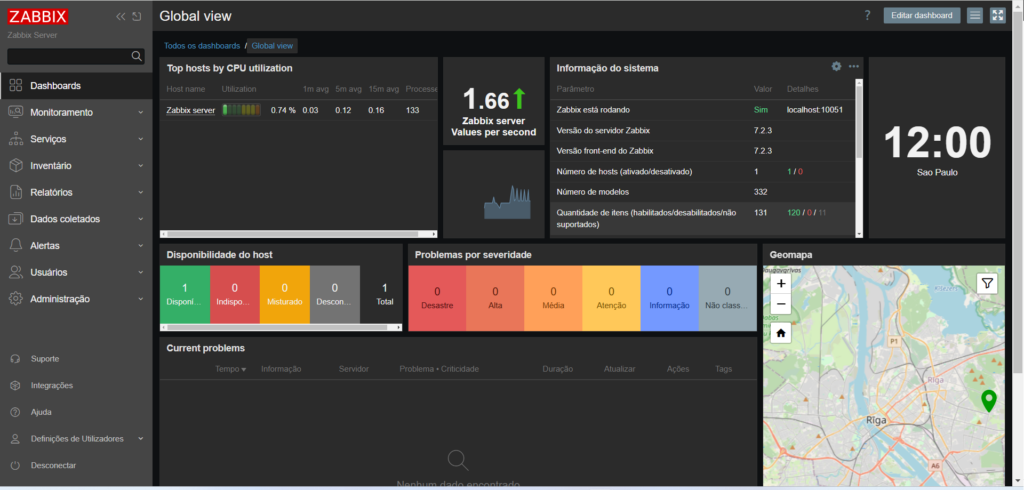This screenshot has height=490, width=1024.
Task: Click Top hosts horizontal scrollbar
Action: pyautogui.click(x=292, y=233)
